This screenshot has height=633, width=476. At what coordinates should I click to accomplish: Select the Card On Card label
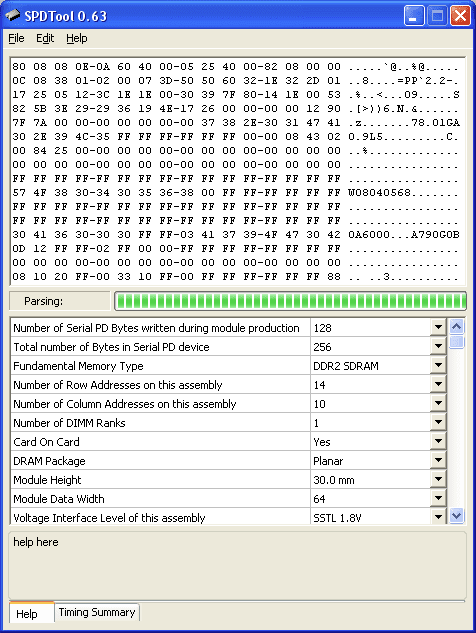[46, 442]
